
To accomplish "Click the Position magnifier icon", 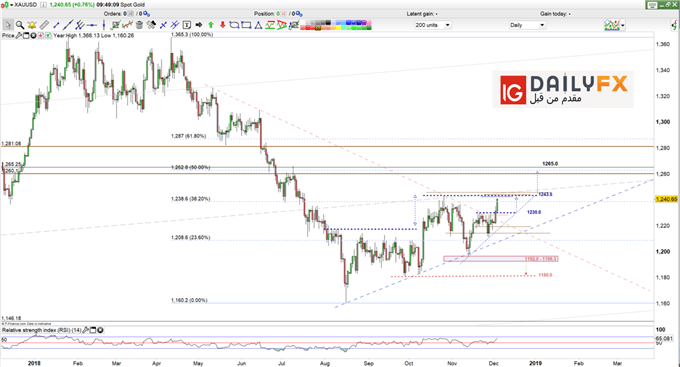I will pos(299,14).
